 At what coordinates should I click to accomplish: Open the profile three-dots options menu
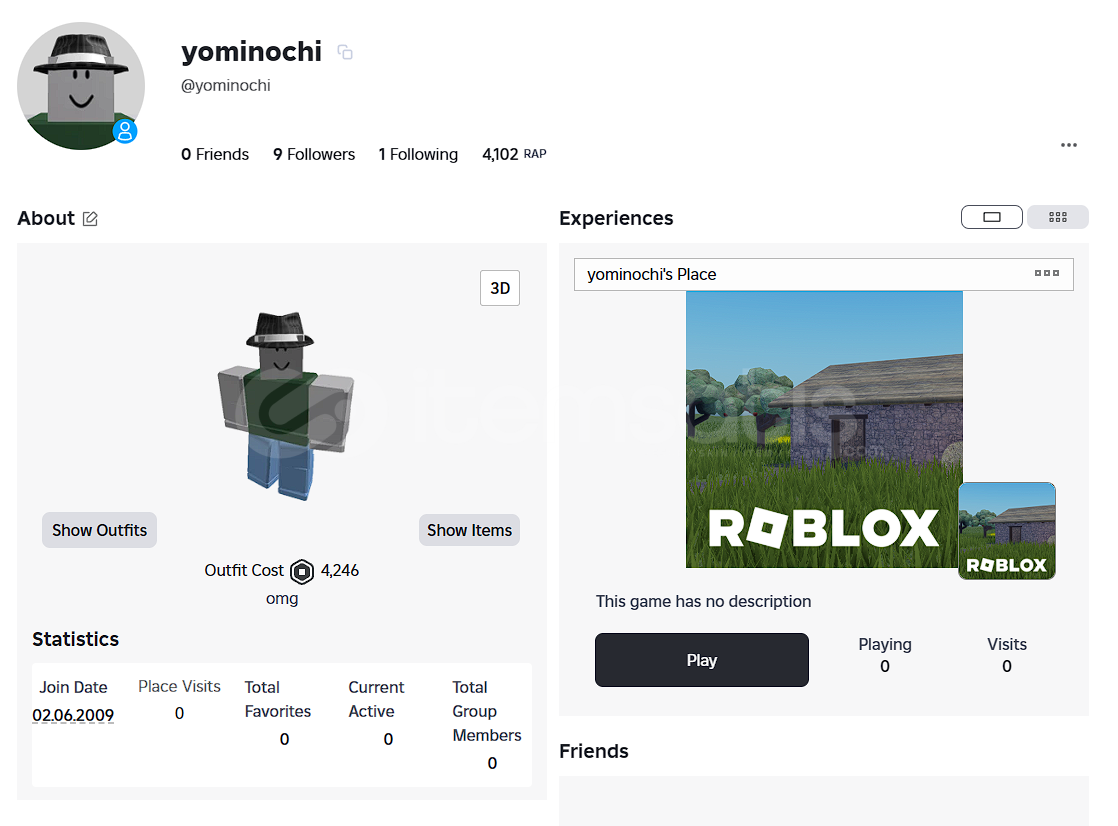(1069, 145)
